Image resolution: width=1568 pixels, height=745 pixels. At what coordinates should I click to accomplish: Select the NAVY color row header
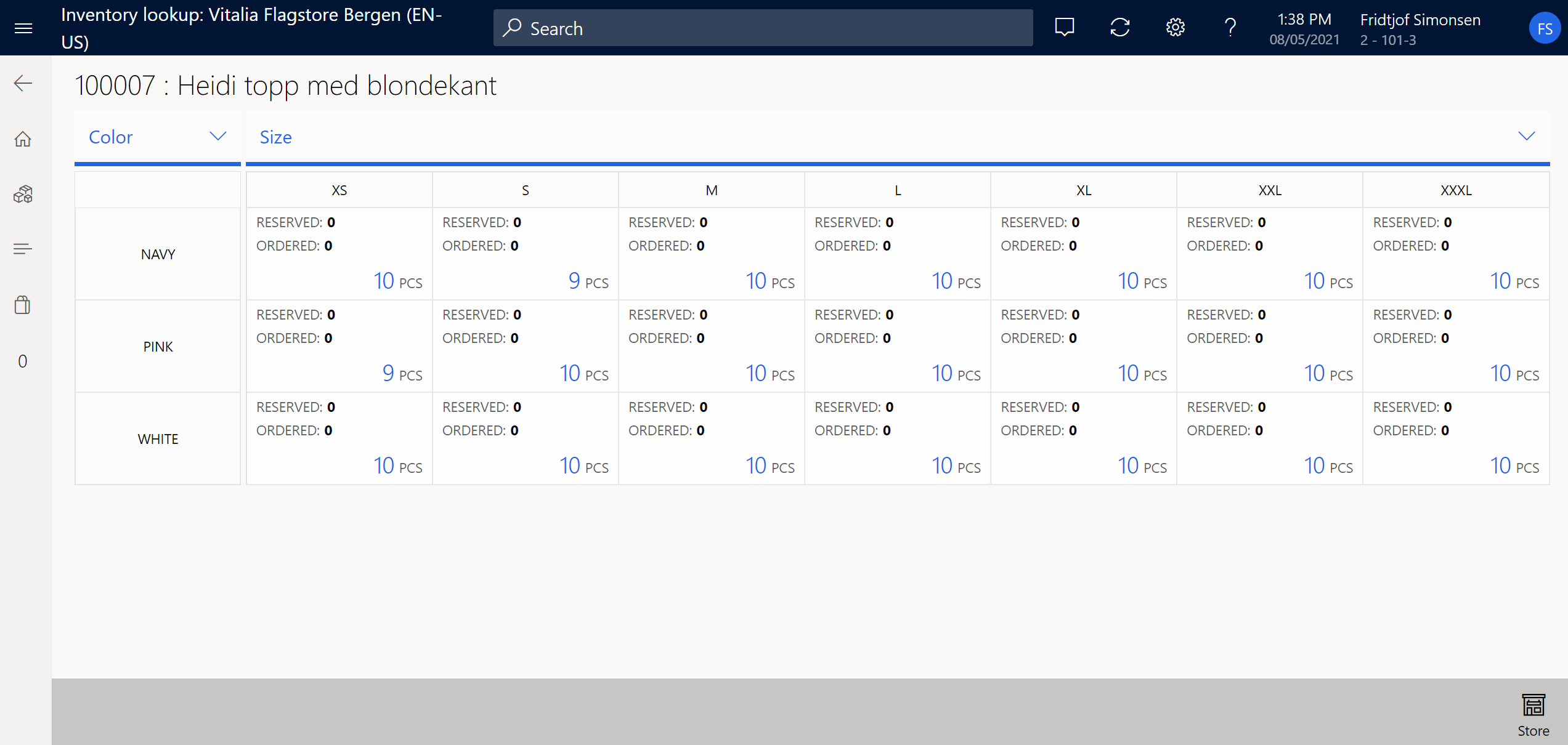click(158, 254)
